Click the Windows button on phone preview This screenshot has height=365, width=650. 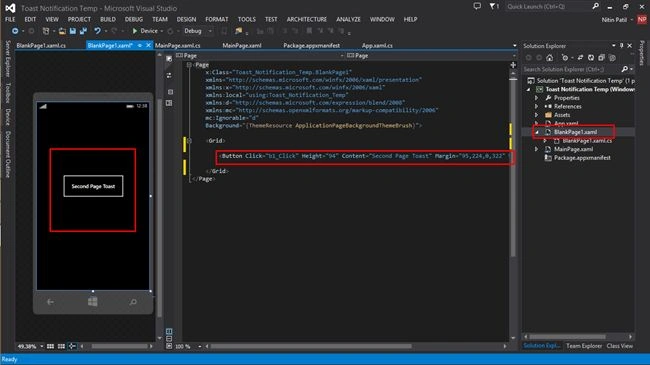coord(93,302)
